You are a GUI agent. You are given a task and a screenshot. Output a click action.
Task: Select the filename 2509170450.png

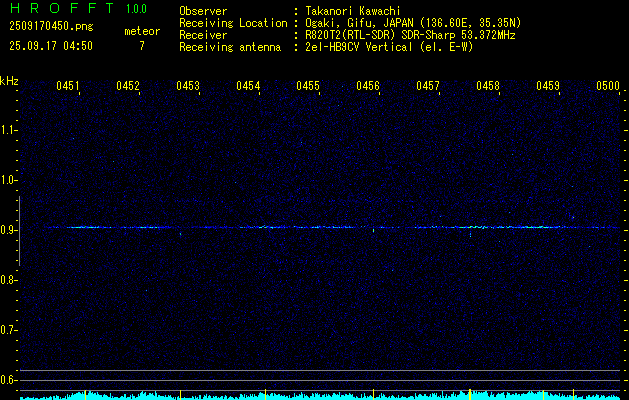[x=51, y=26]
